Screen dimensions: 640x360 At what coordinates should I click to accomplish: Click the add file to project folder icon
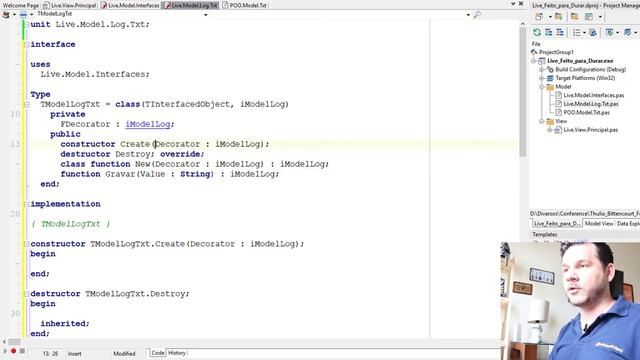pos(558,17)
